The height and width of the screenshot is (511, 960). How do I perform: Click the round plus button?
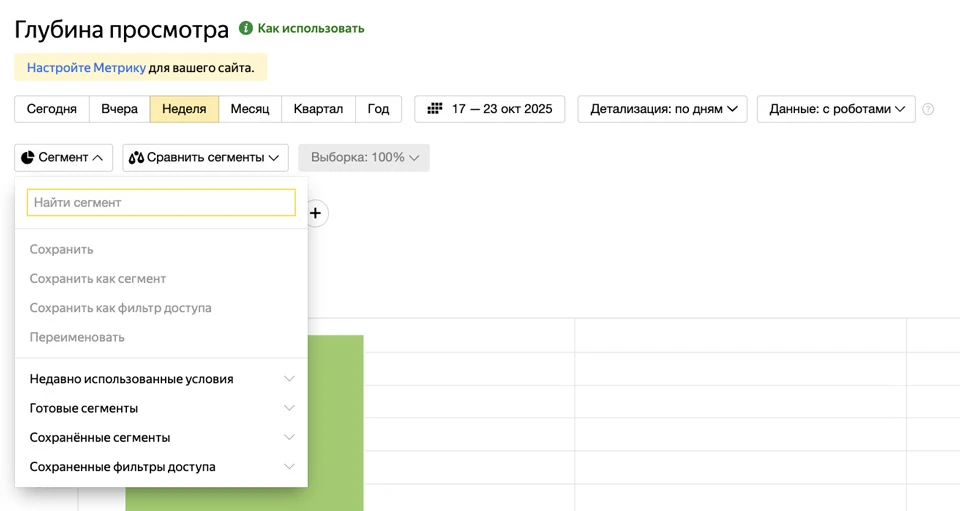[x=316, y=213]
